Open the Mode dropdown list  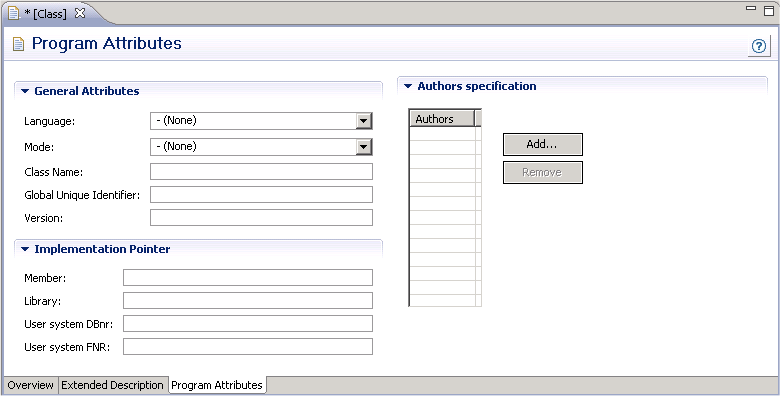tap(364, 146)
